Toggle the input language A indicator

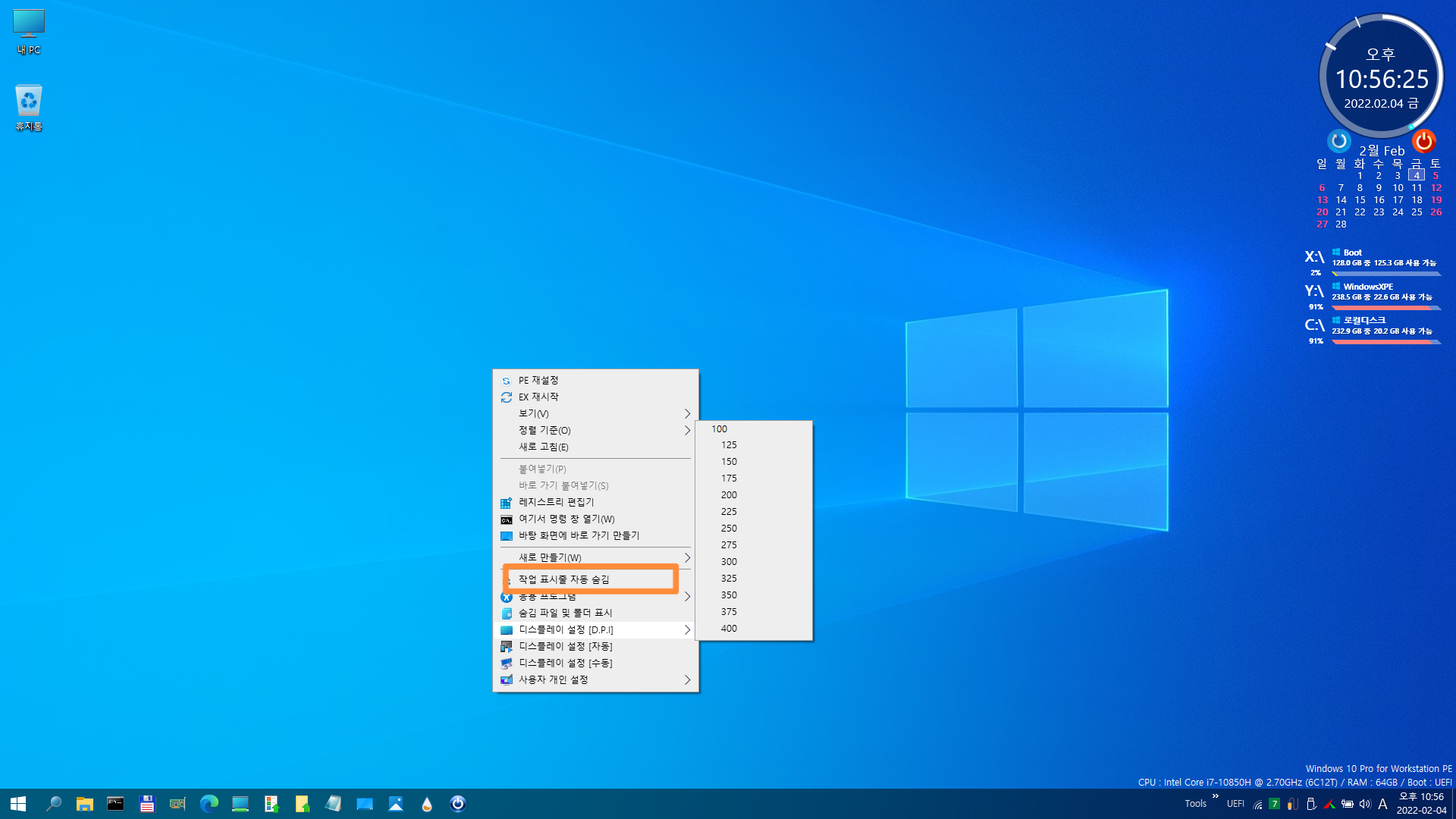(x=1382, y=804)
